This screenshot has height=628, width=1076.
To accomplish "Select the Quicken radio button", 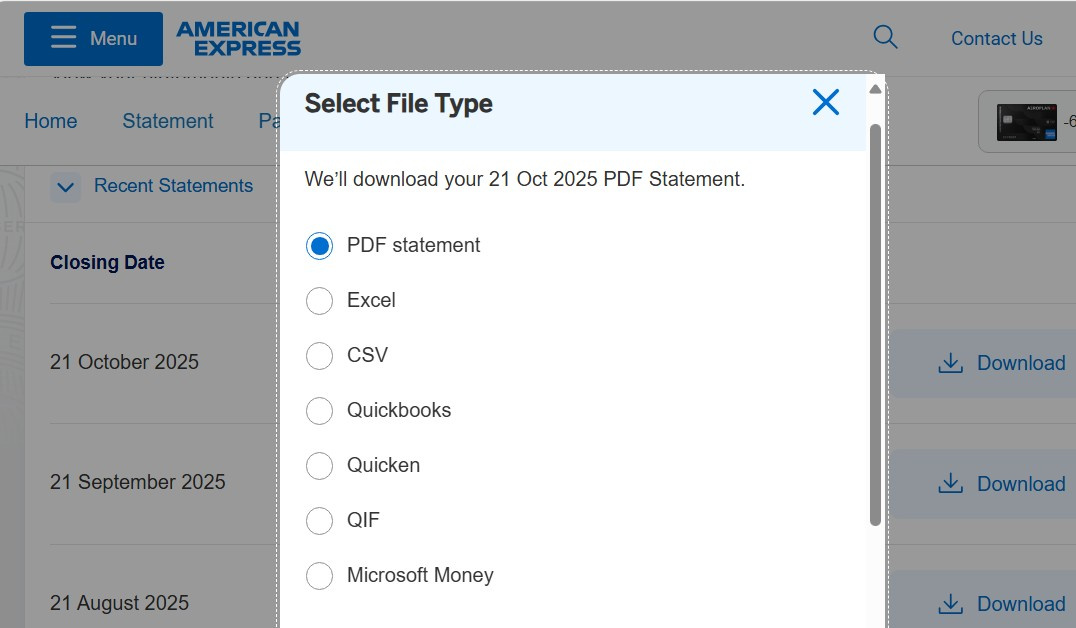I will point(319,466).
